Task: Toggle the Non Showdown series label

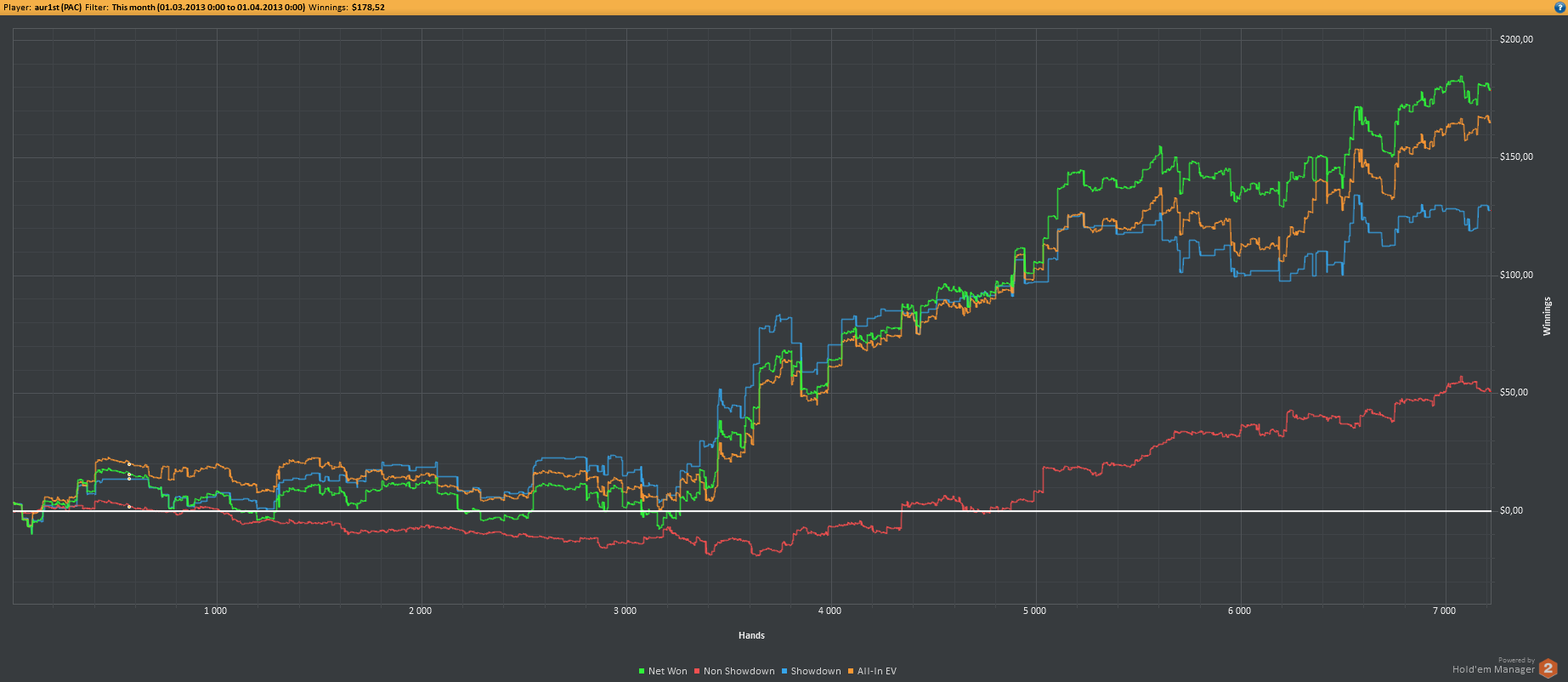Action: coord(739,671)
